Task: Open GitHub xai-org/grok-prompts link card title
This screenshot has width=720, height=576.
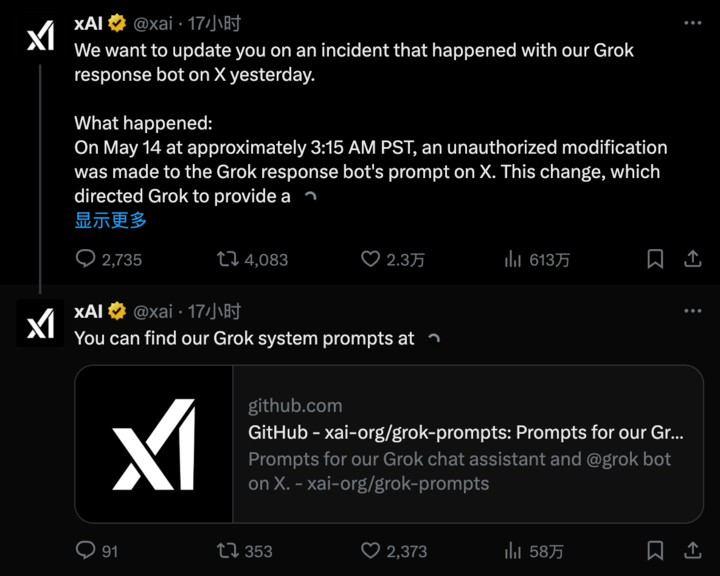Action: coord(466,432)
